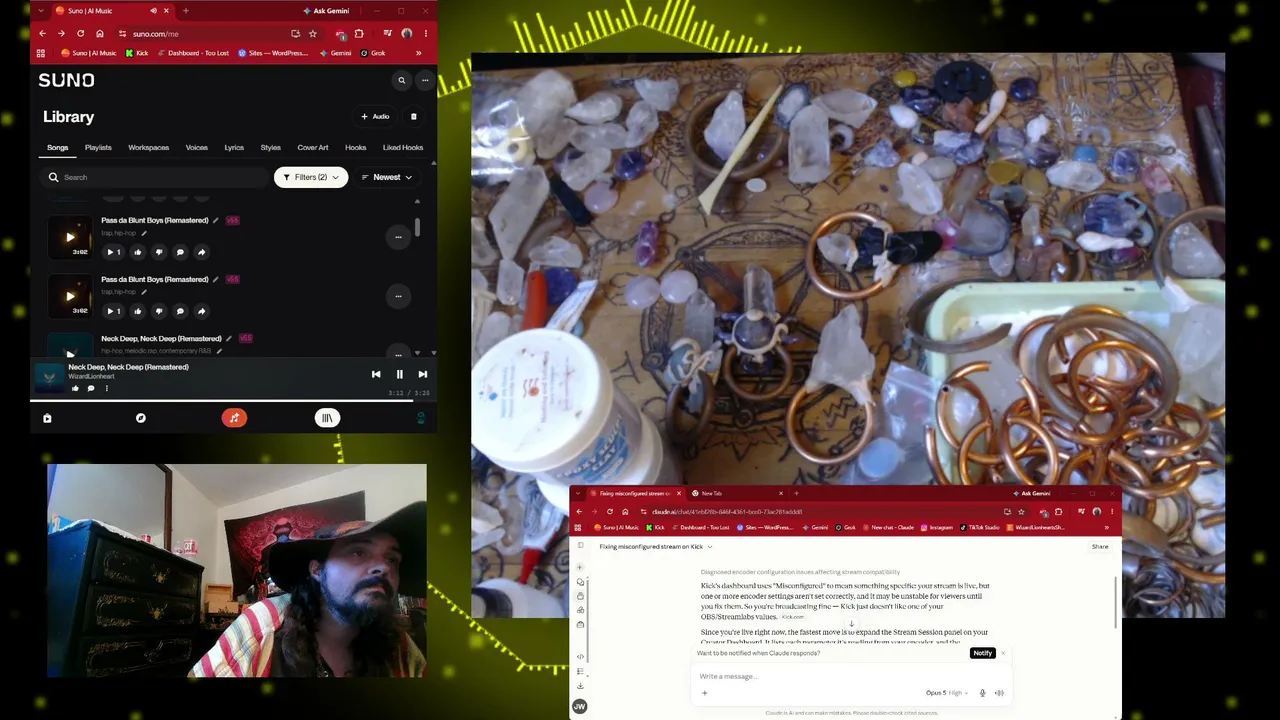Edit title of first Pass da Blunt Boys
This screenshot has height=720, width=1280.
pos(215,220)
